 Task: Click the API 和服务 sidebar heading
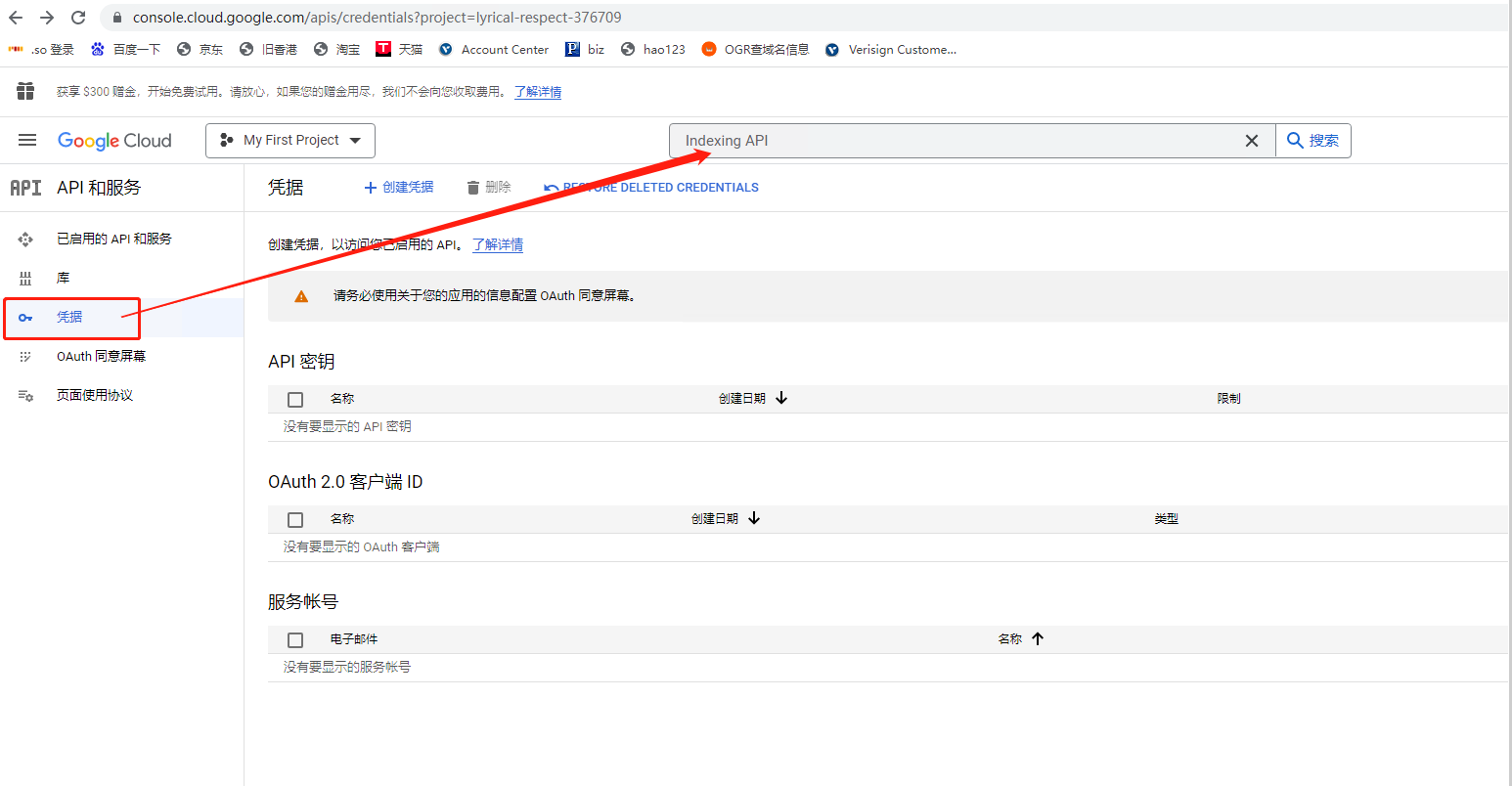coord(99,188)
